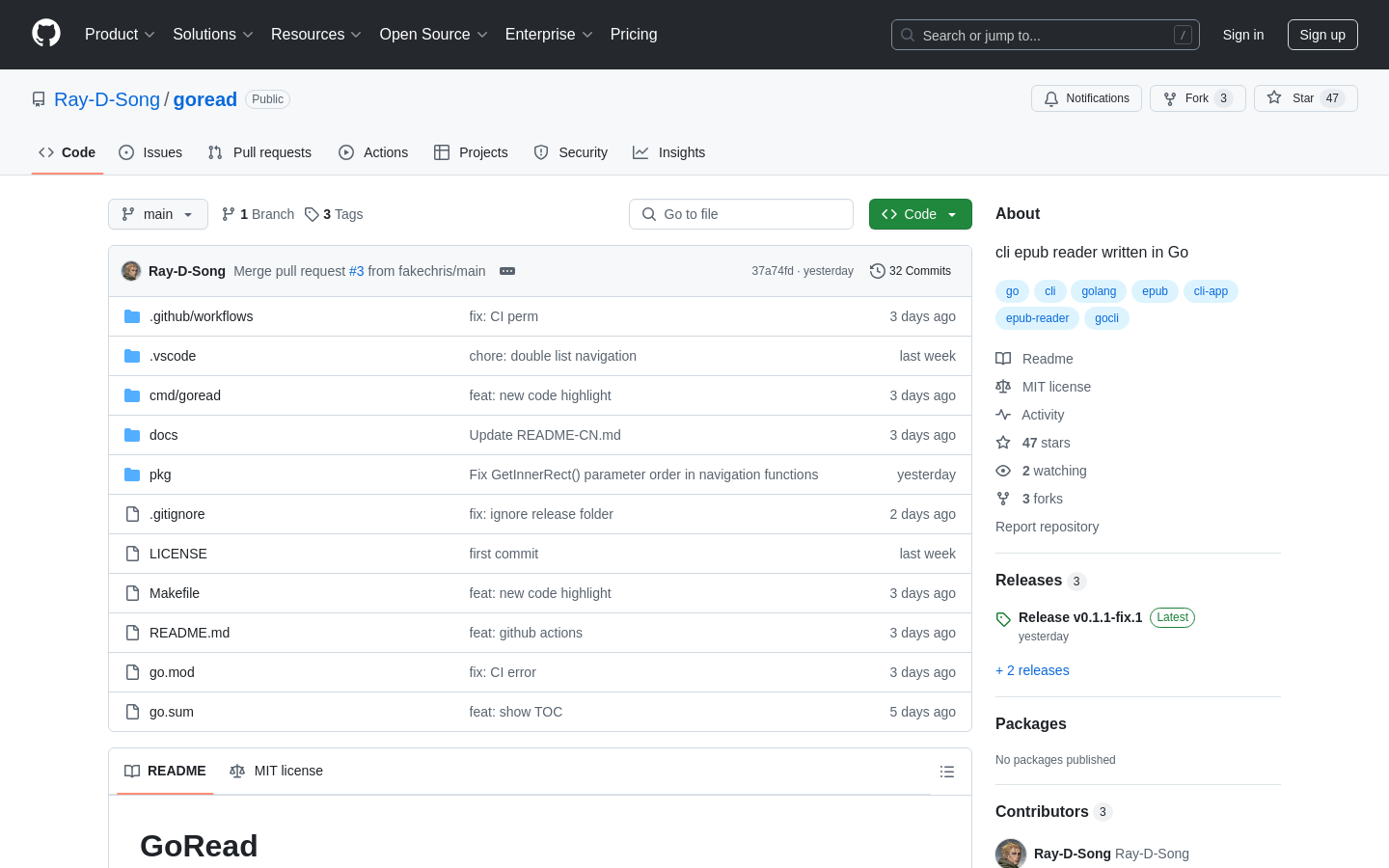
Task: Switch to the Issues tab
Action: [x=150, y=152]
